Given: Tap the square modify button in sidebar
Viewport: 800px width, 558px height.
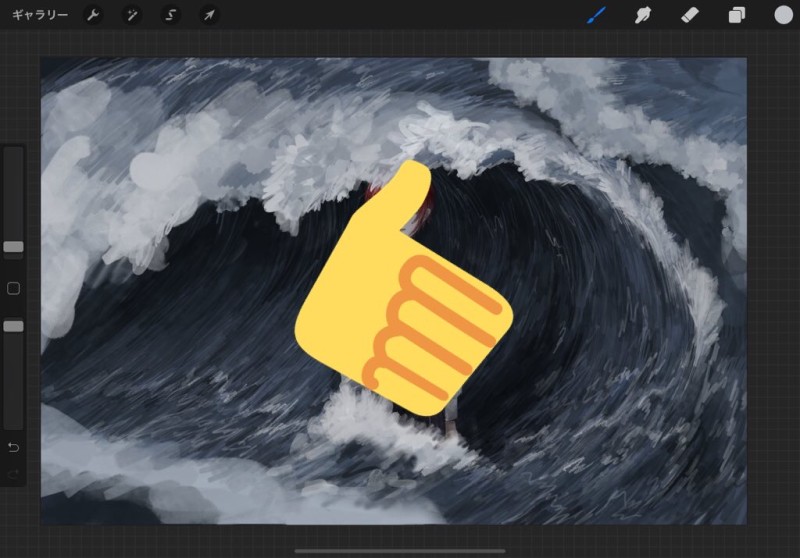Looking at the screenshot, I should (x=13, y=289).
